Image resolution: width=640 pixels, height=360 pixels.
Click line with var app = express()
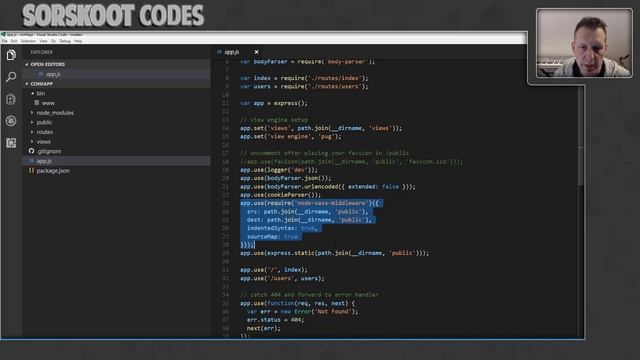coord(274,103)
